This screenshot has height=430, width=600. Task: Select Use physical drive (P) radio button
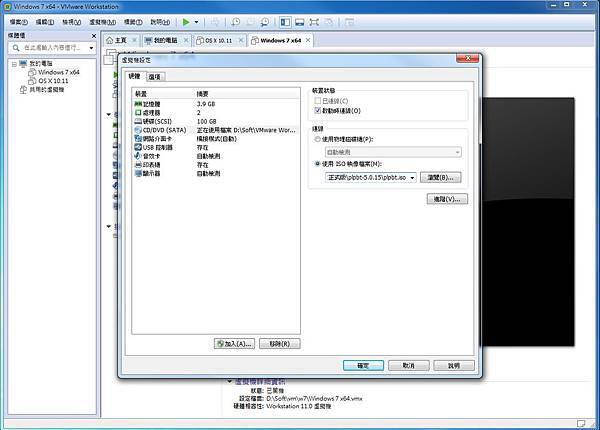(317, 139)
